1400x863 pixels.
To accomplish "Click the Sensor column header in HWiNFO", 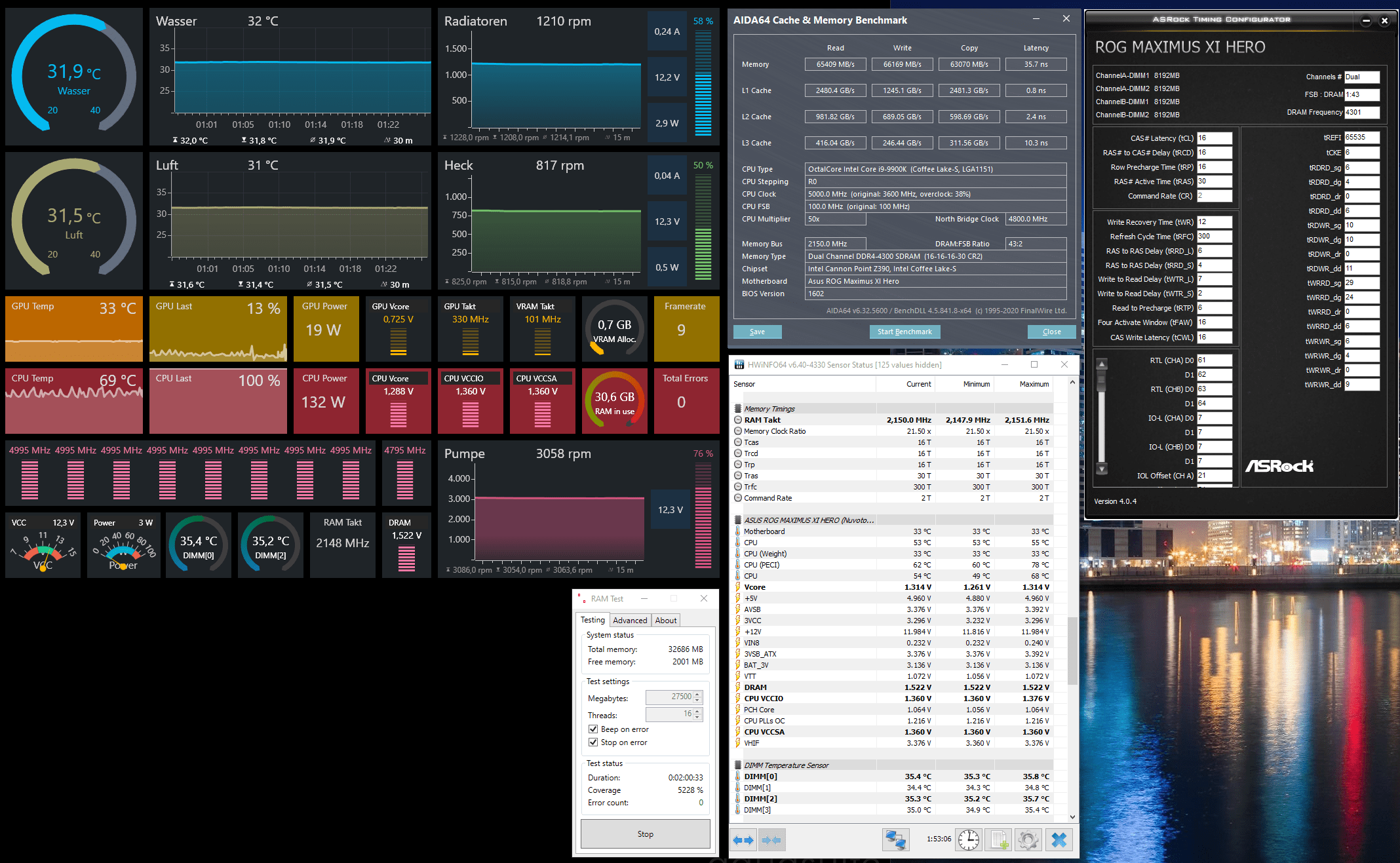I will point(804,384).
